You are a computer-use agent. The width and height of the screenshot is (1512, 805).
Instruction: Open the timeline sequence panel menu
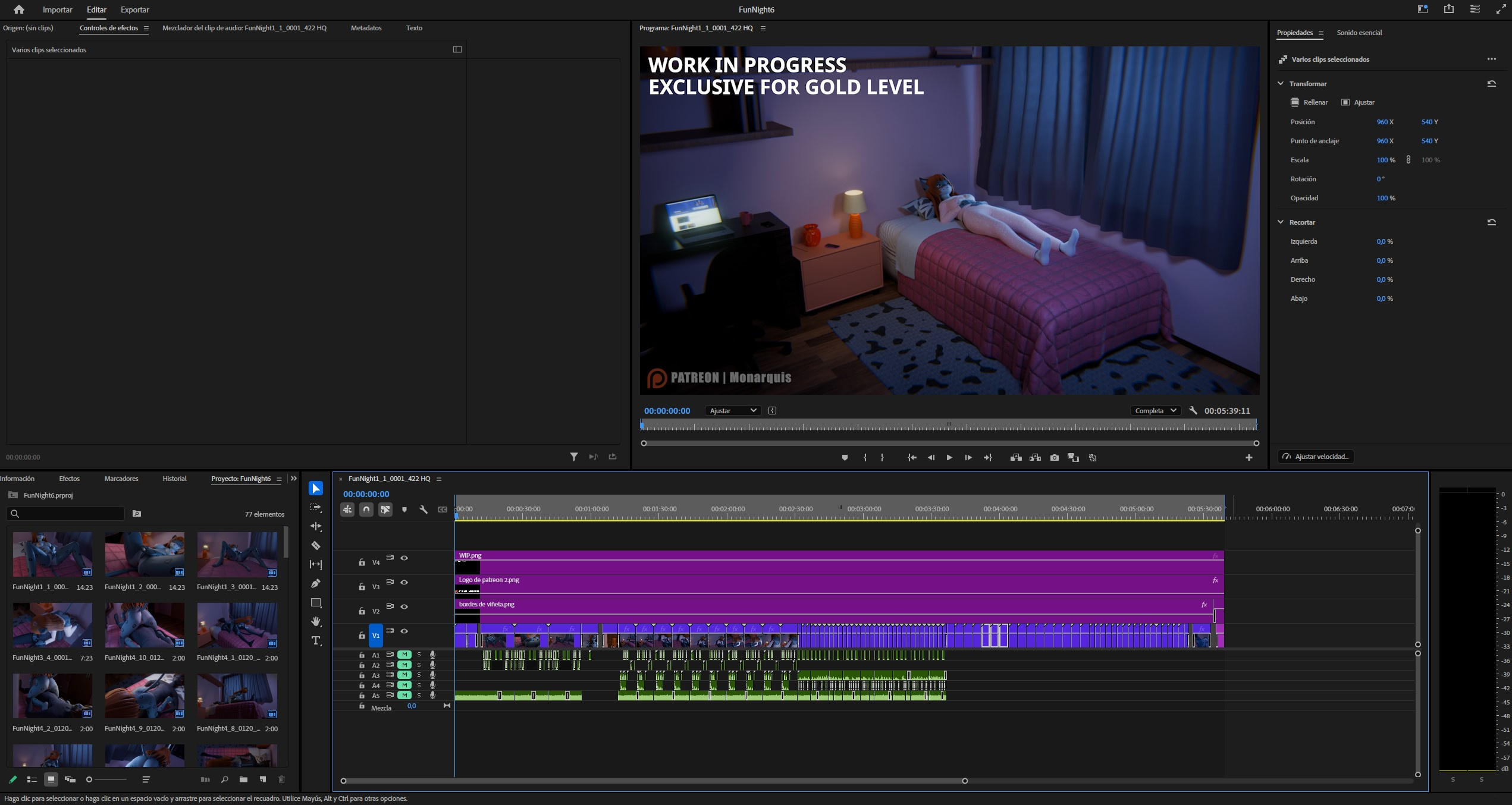(439, 479)
